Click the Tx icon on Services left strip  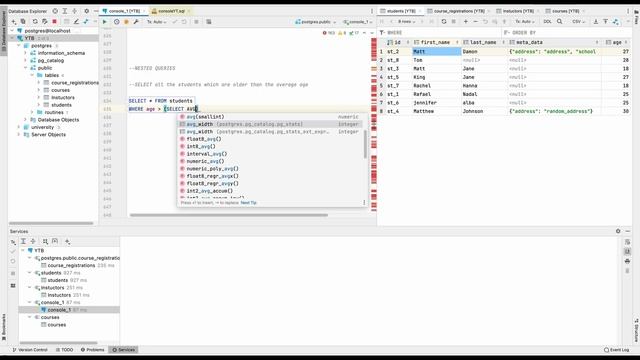(x=13, y=242)
